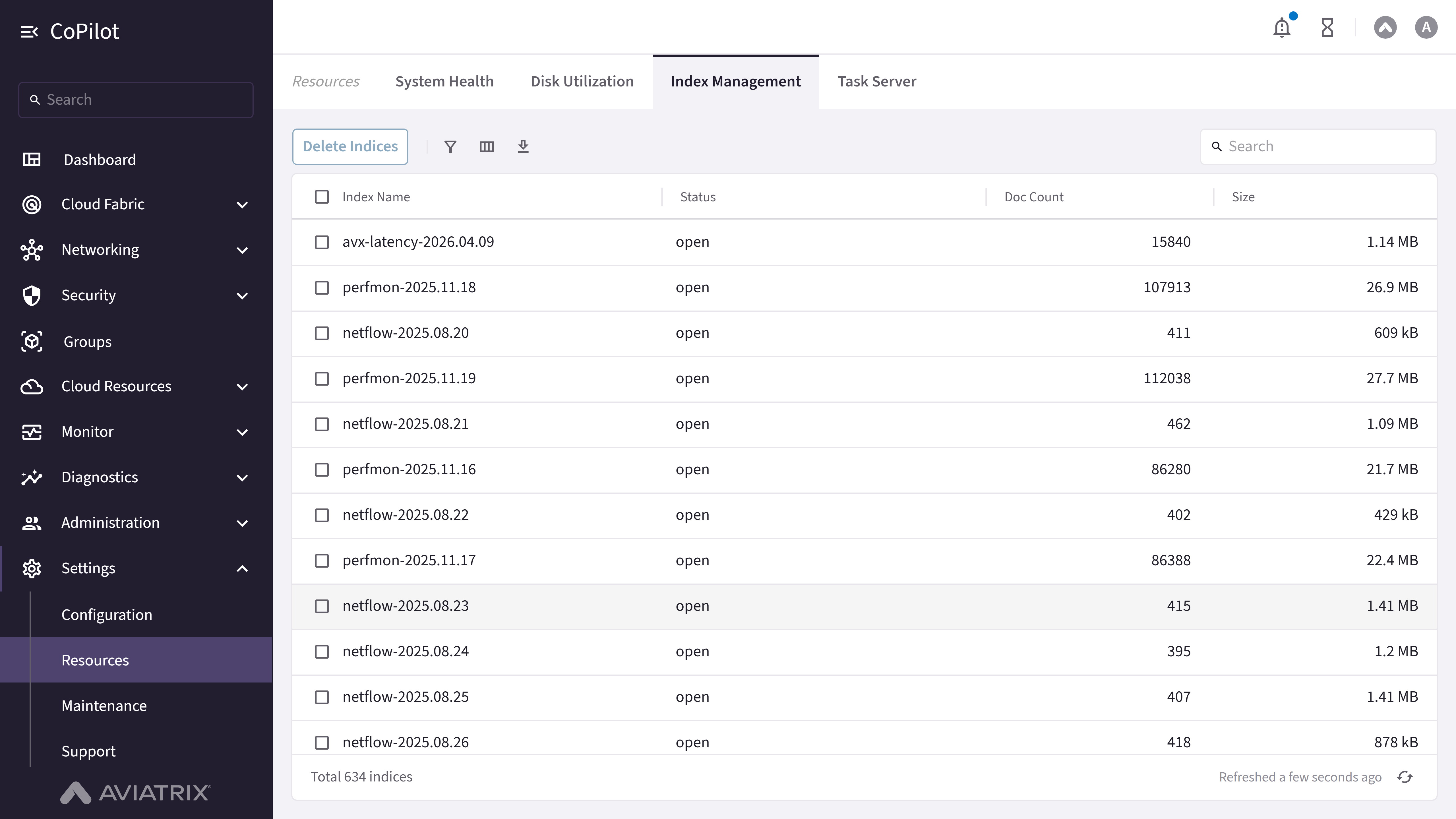The image size is (1456, 819).
Task: Open the Task Server tab
Action: coord(877,81)
